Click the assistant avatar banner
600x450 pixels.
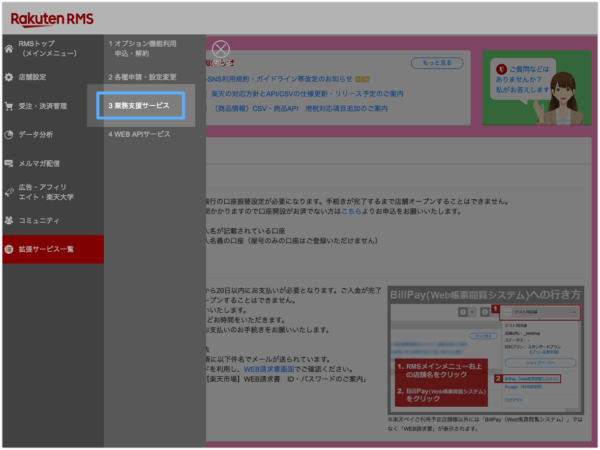click(x=537, y=88)
